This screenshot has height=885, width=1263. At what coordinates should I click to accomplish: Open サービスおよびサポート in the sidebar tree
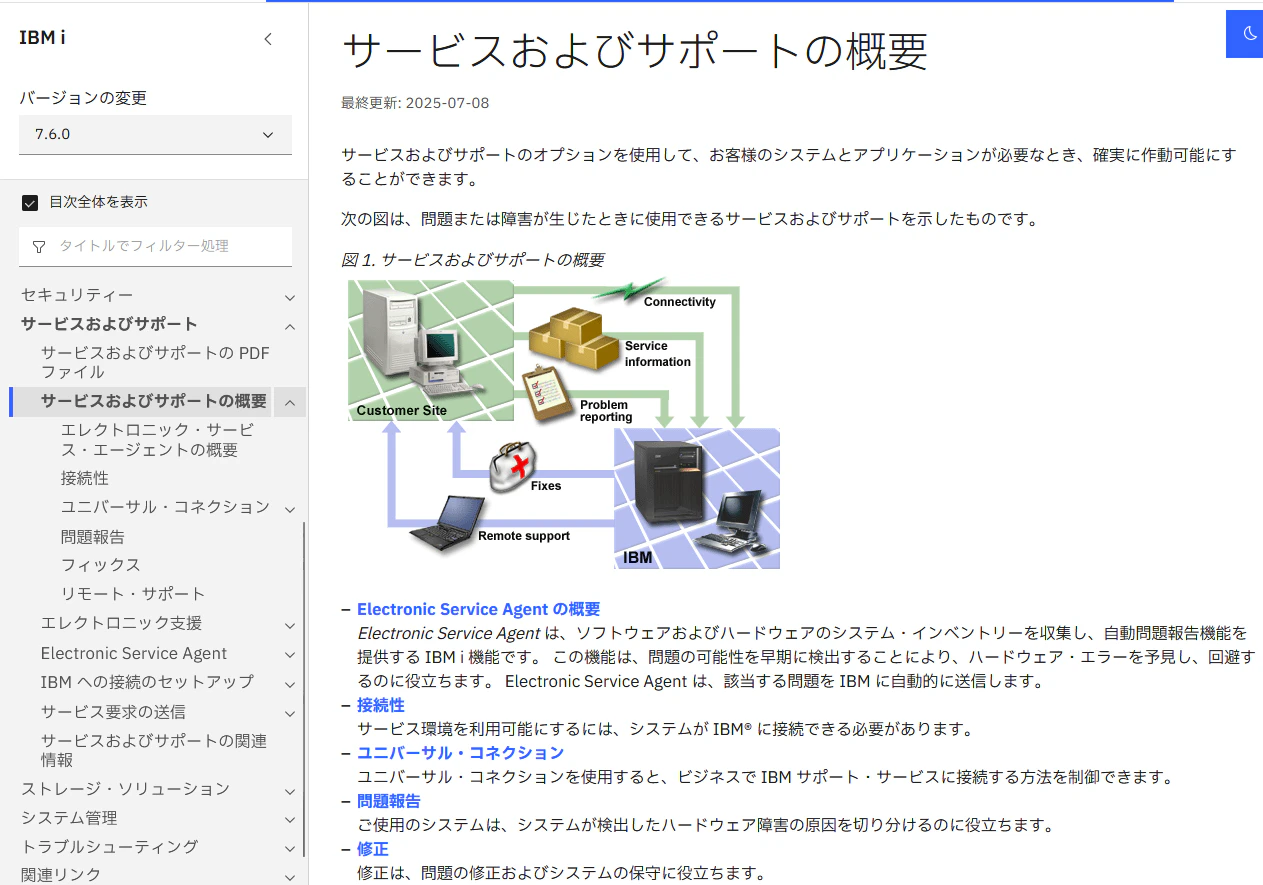(x=109, y=324)
